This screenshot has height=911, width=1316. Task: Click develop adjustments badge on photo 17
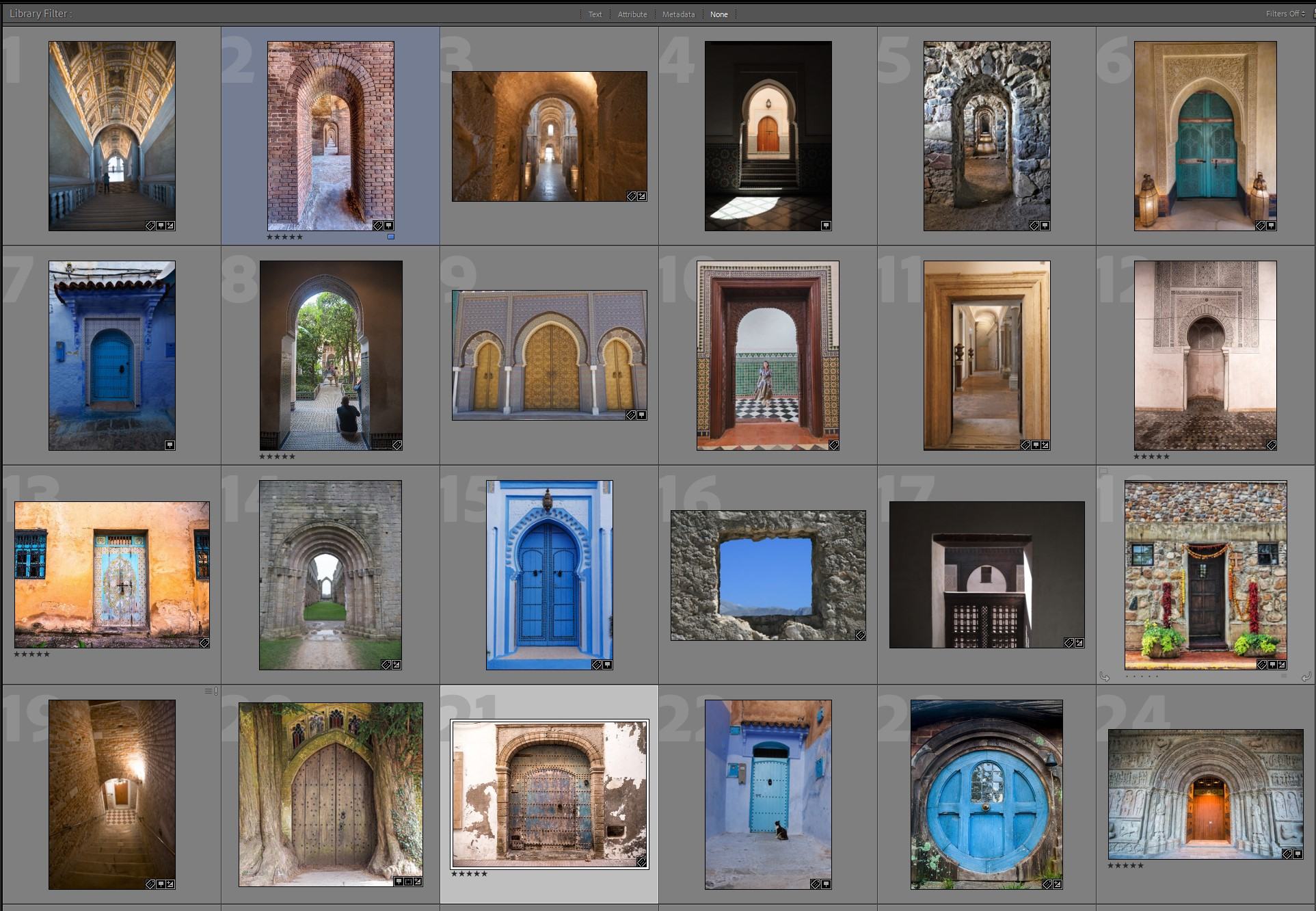coord(1079,643)
